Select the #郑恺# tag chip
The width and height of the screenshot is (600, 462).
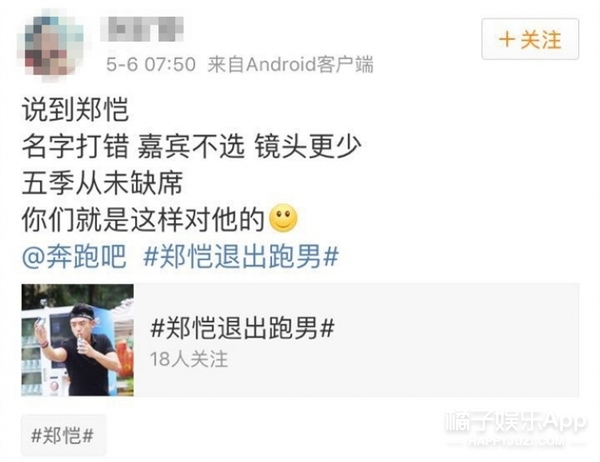[x=63, y=435]
